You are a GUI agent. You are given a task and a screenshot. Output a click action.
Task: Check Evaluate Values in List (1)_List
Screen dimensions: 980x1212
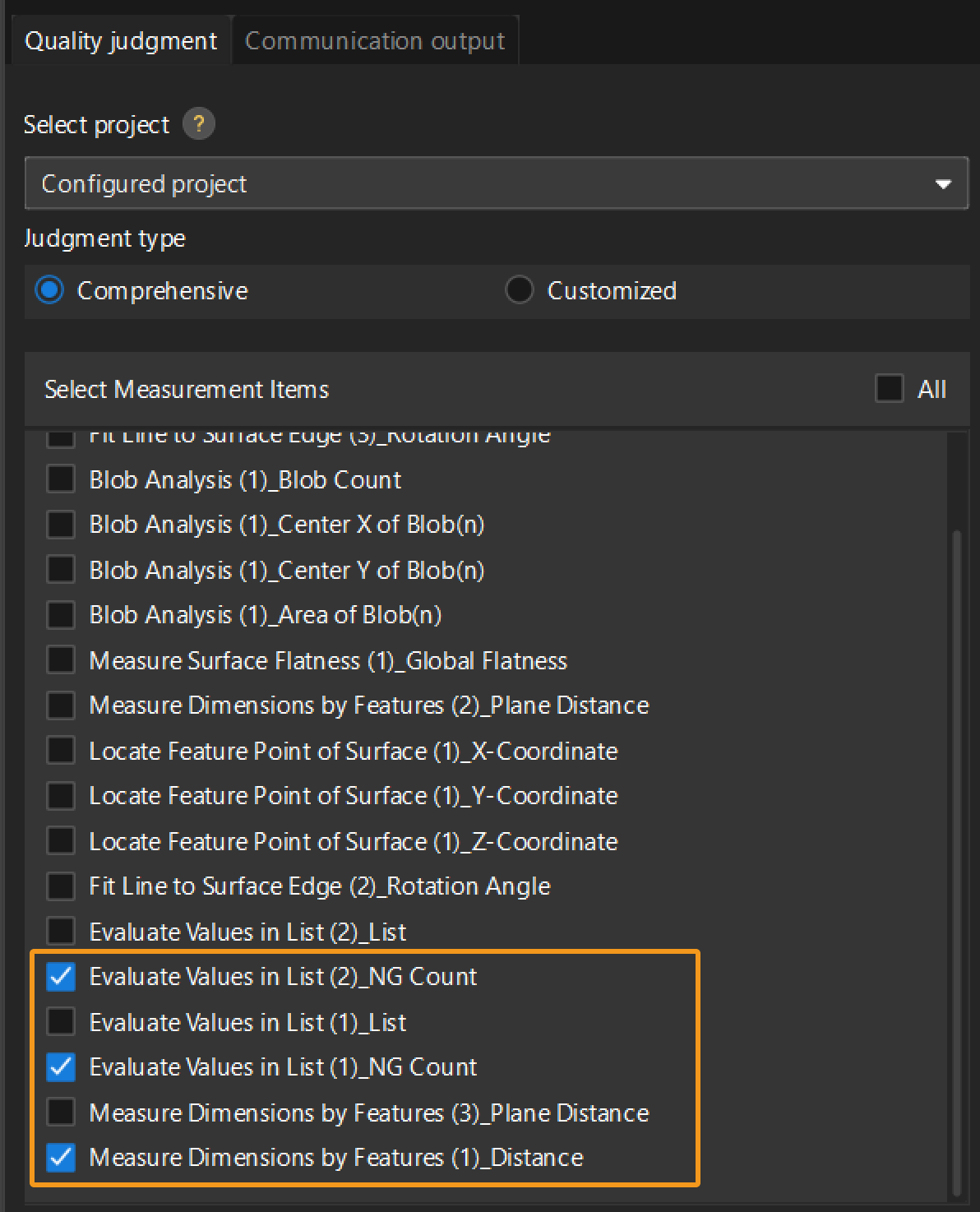(61, 1022)
